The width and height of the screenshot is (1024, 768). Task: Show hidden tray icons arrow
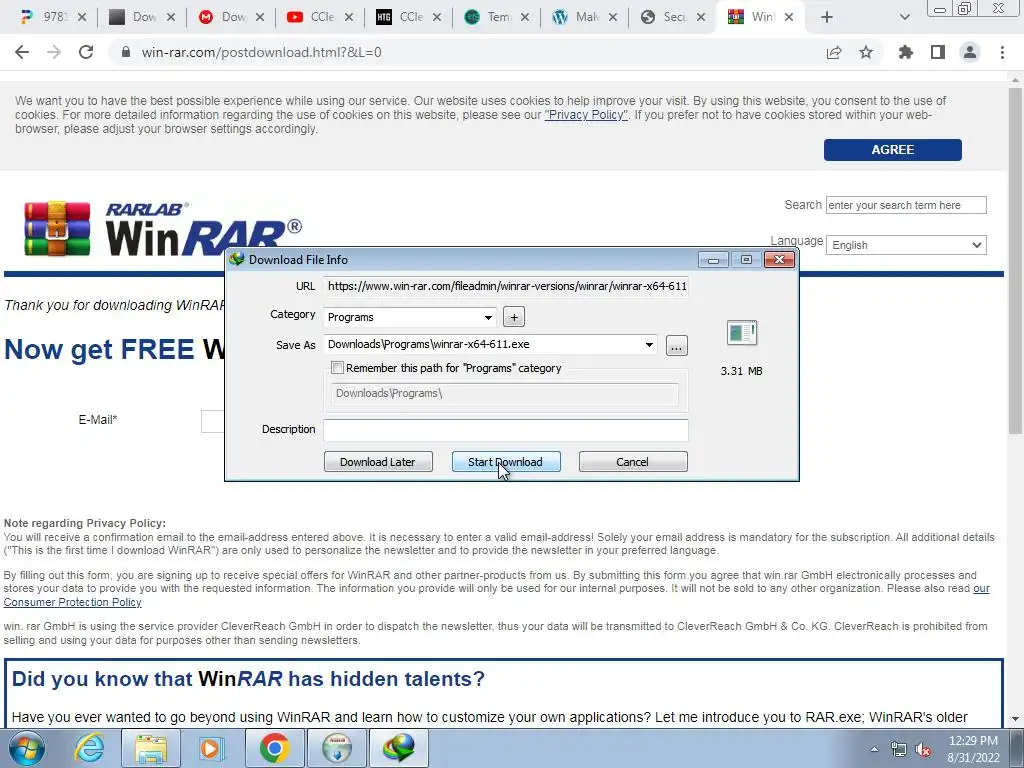coord(874,749)
